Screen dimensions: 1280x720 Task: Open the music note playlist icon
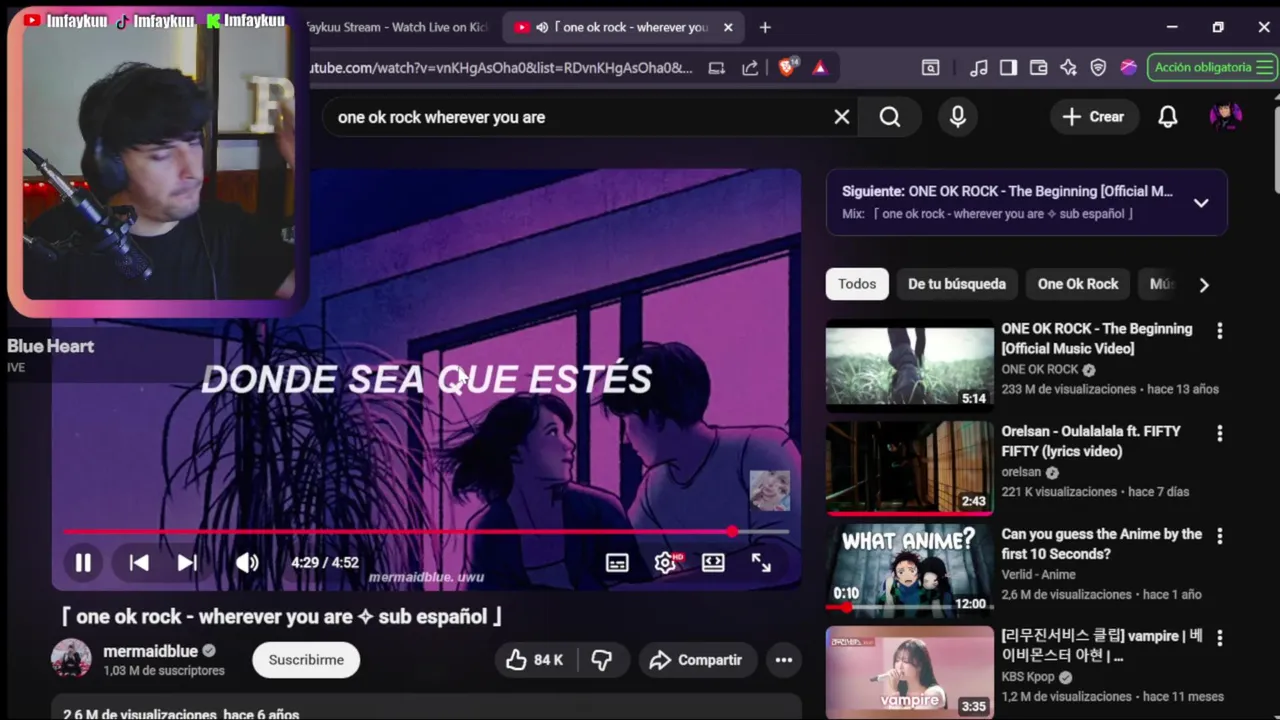(979, 68)
